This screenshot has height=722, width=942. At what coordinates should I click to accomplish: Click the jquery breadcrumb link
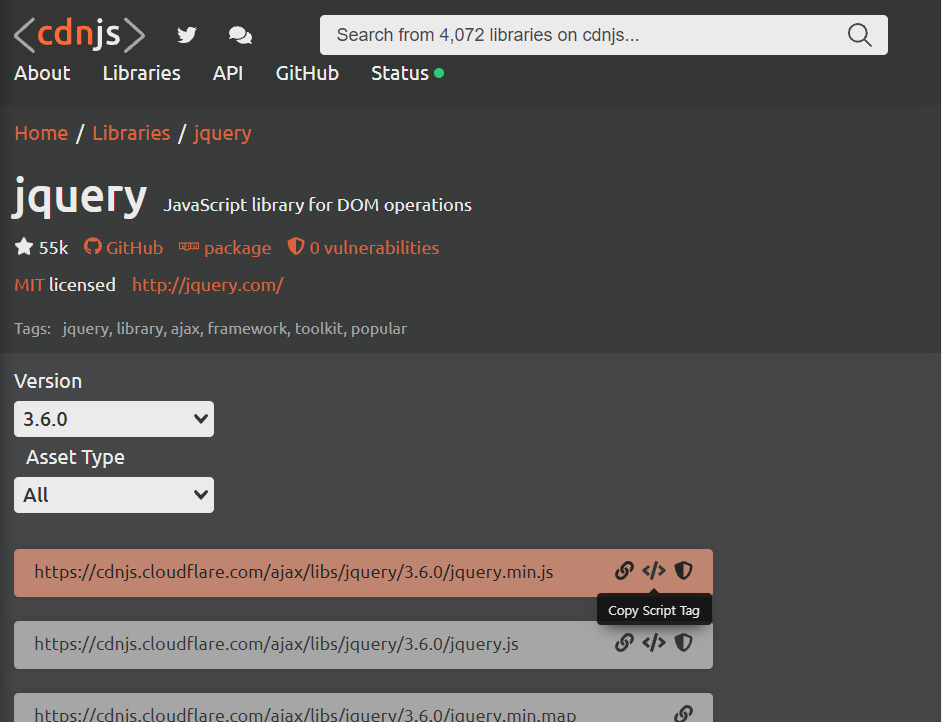pyautogui.click(x=222, y=133)
